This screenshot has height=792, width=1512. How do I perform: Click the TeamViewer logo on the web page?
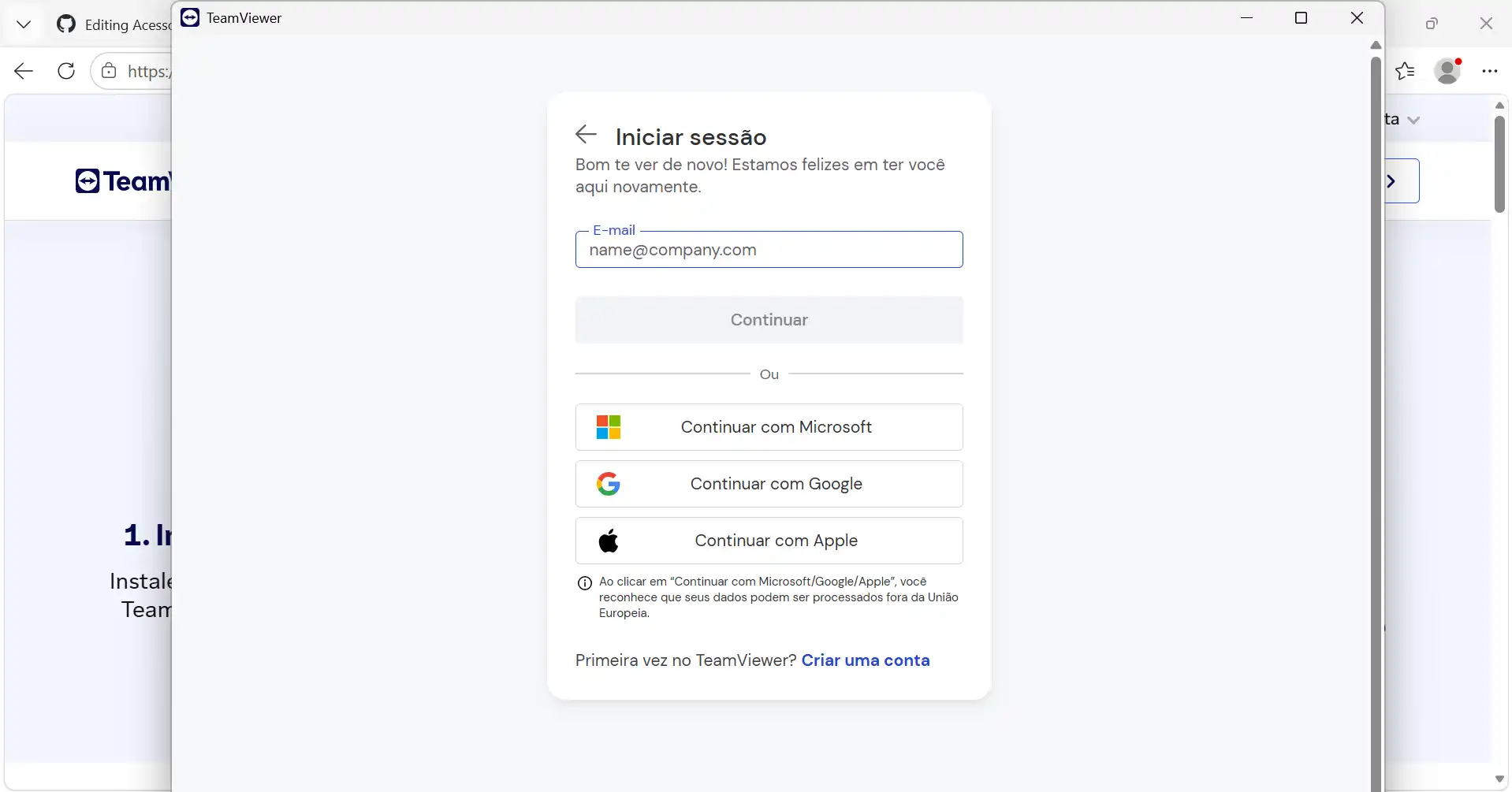(x=123, y=181)
